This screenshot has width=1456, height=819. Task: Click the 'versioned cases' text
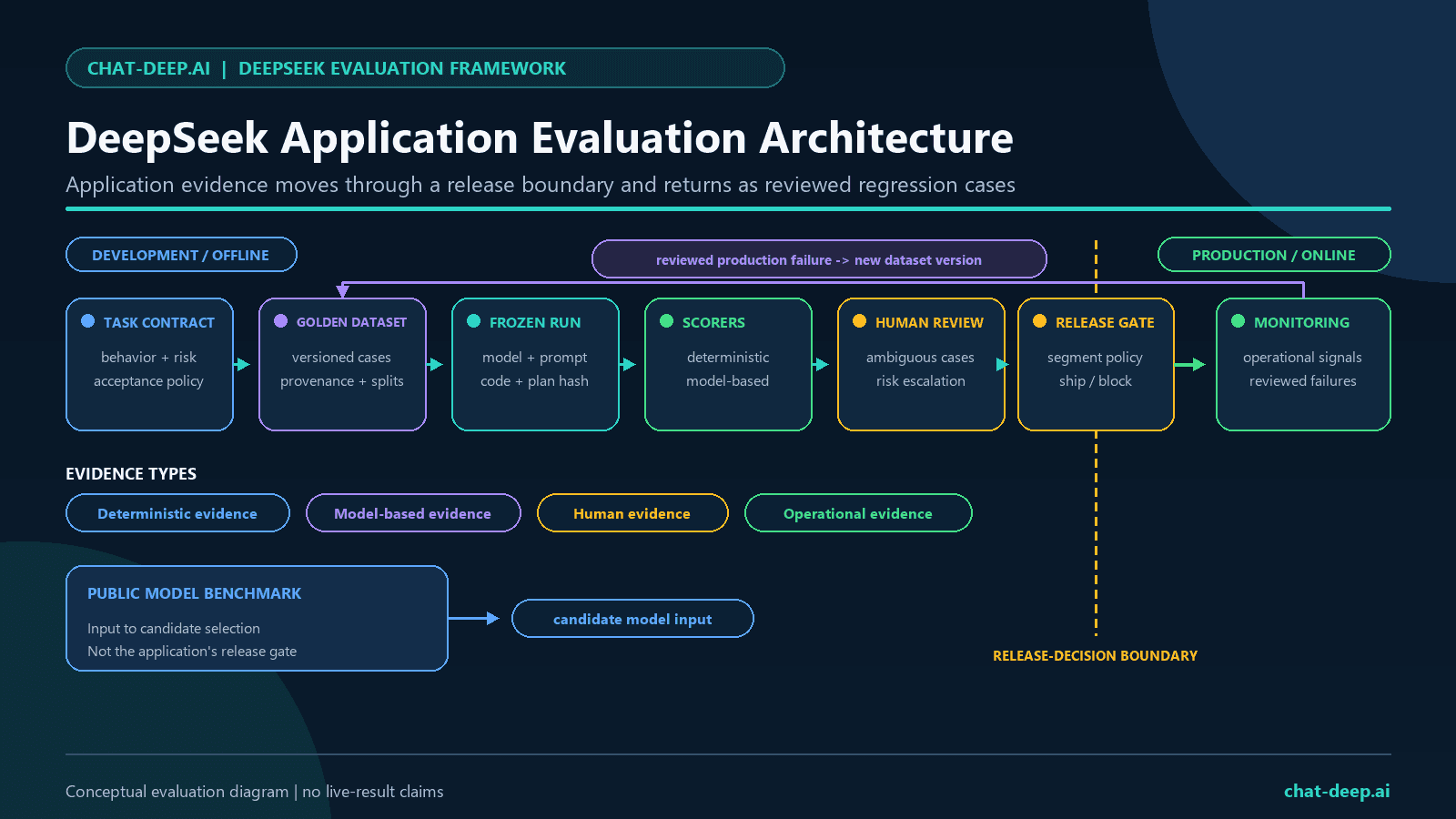tap(341, 358)
